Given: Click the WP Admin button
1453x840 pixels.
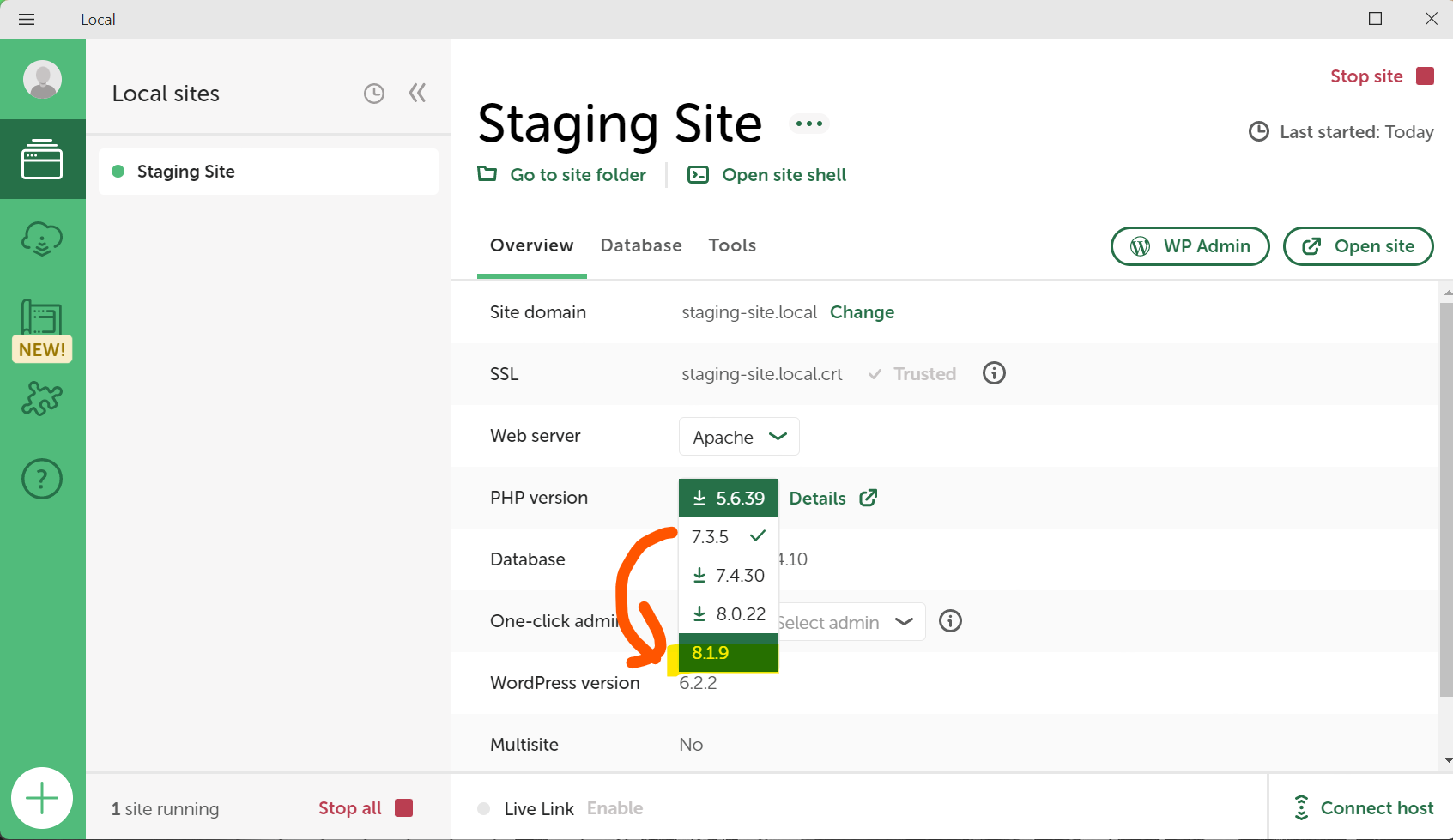Looking at the screenshot, I should [1190, 246].
